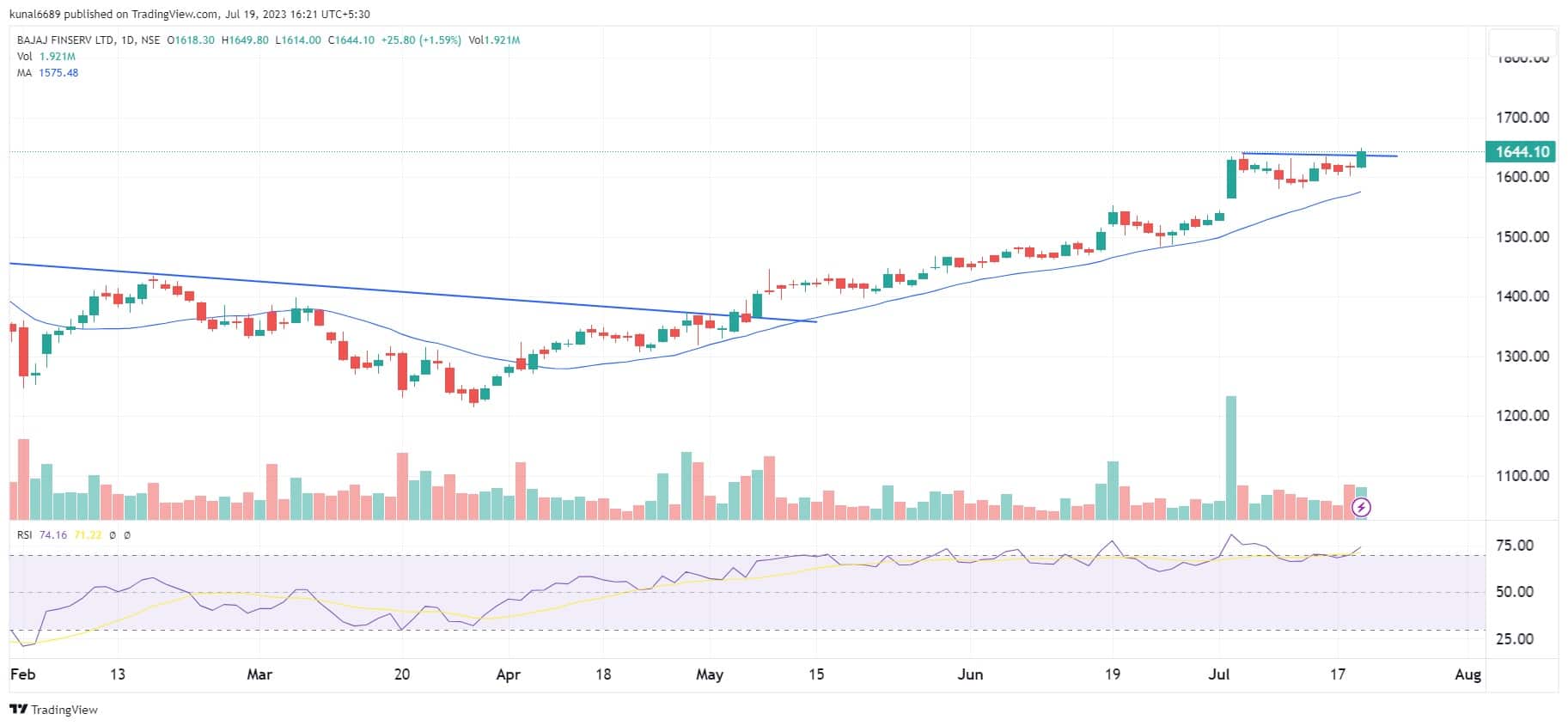Click the TradingView logo at bottom left
The width and height of the screenshot is (1568, 726).
point(53,710)
